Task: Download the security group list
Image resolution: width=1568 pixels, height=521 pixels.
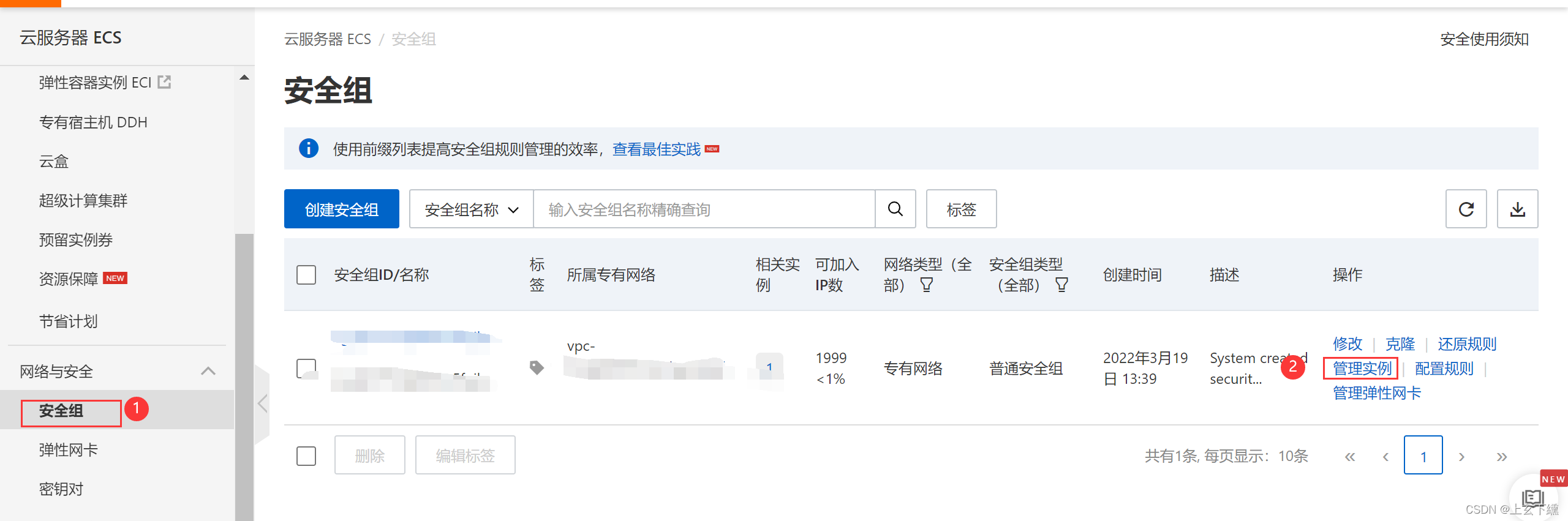Action: pos(1518,209)
